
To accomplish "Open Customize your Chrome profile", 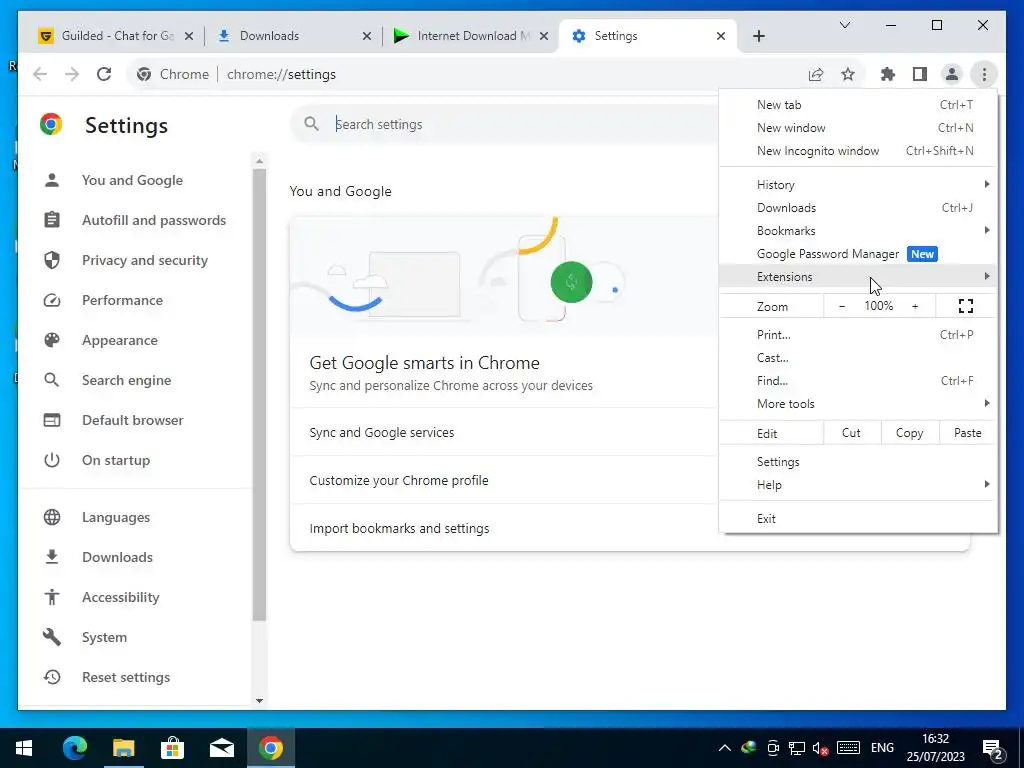I will (x=504, y=480).
